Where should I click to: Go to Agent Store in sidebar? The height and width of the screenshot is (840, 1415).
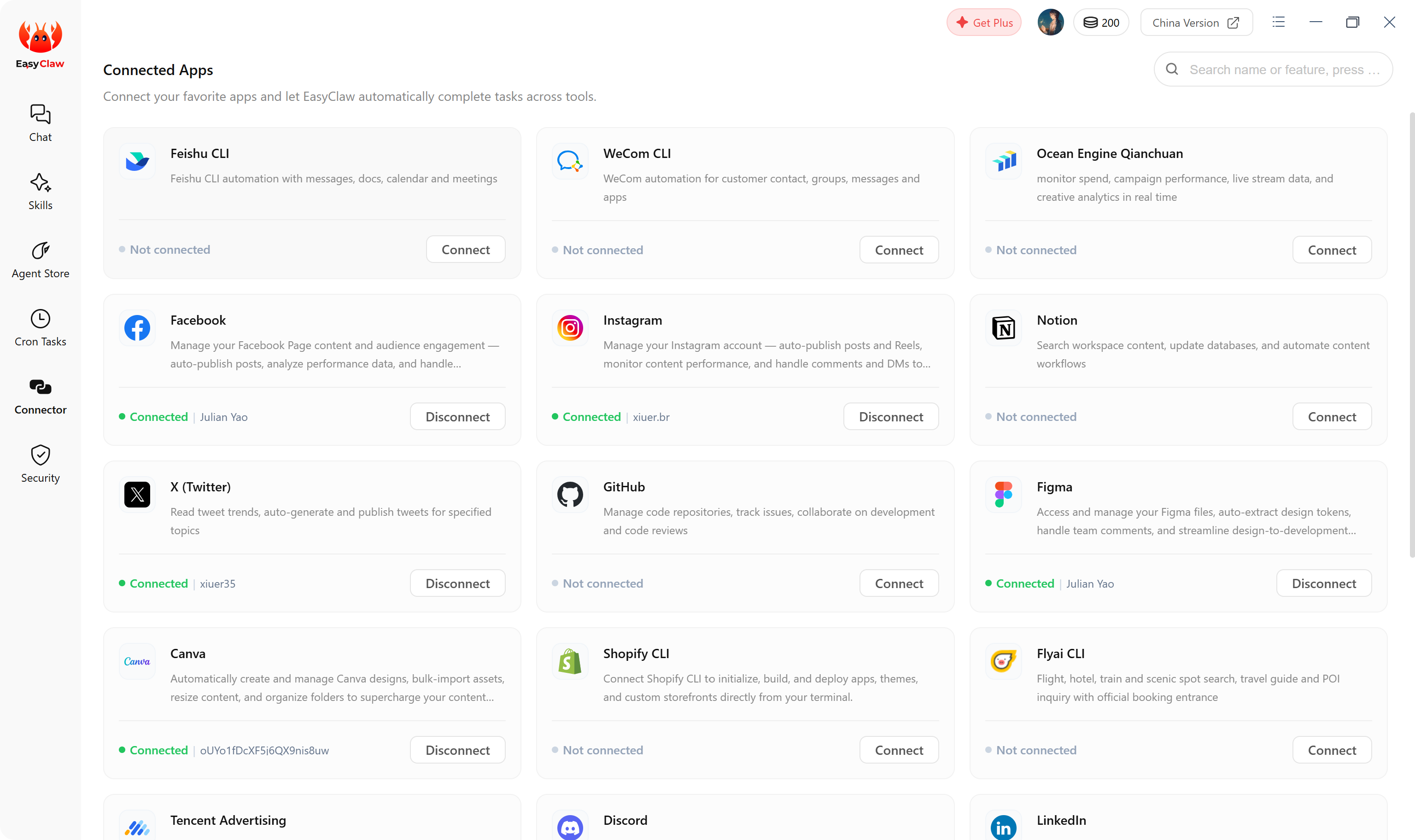[40, 259]
